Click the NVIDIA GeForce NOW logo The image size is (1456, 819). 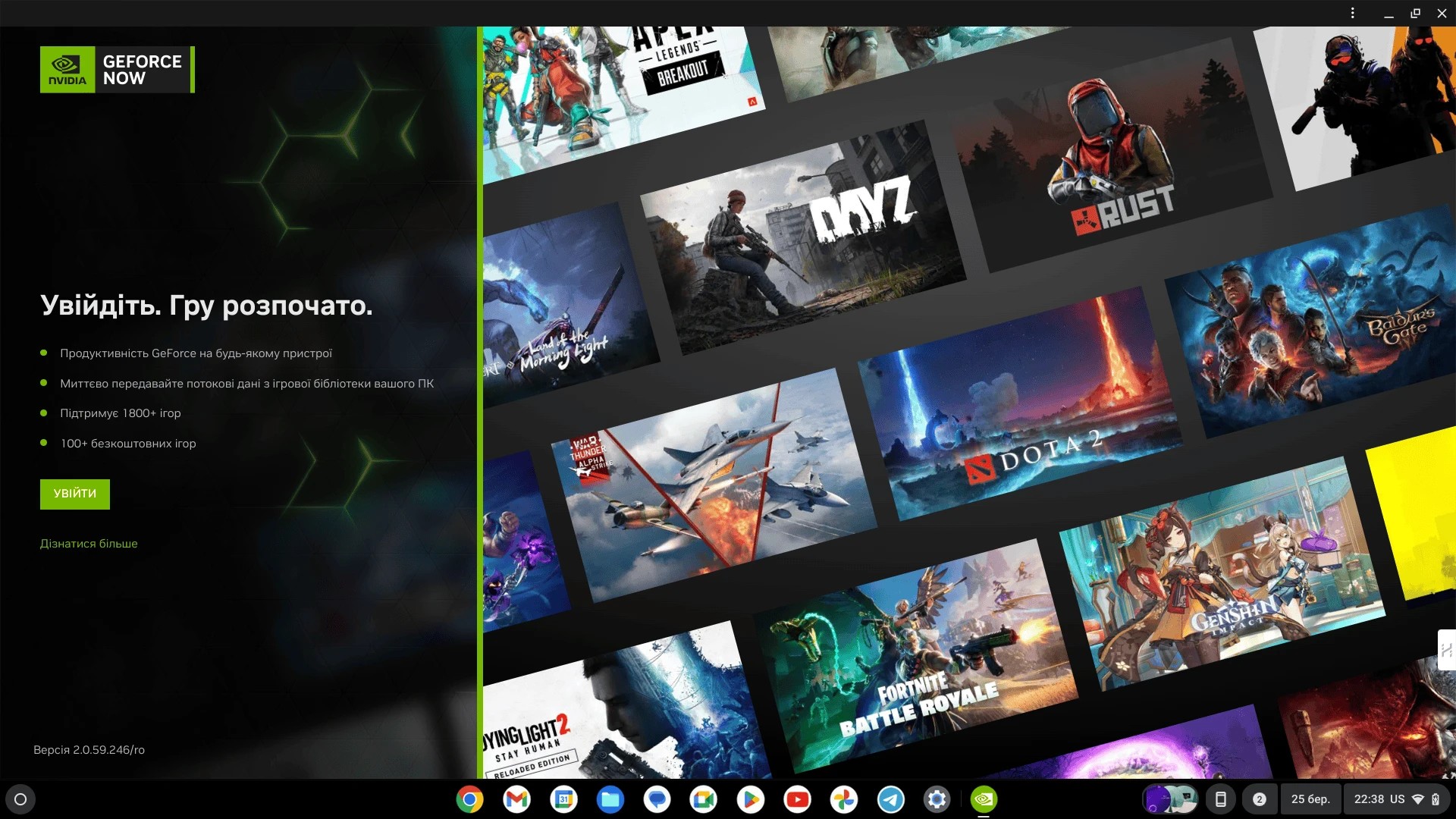pos(117,70)
